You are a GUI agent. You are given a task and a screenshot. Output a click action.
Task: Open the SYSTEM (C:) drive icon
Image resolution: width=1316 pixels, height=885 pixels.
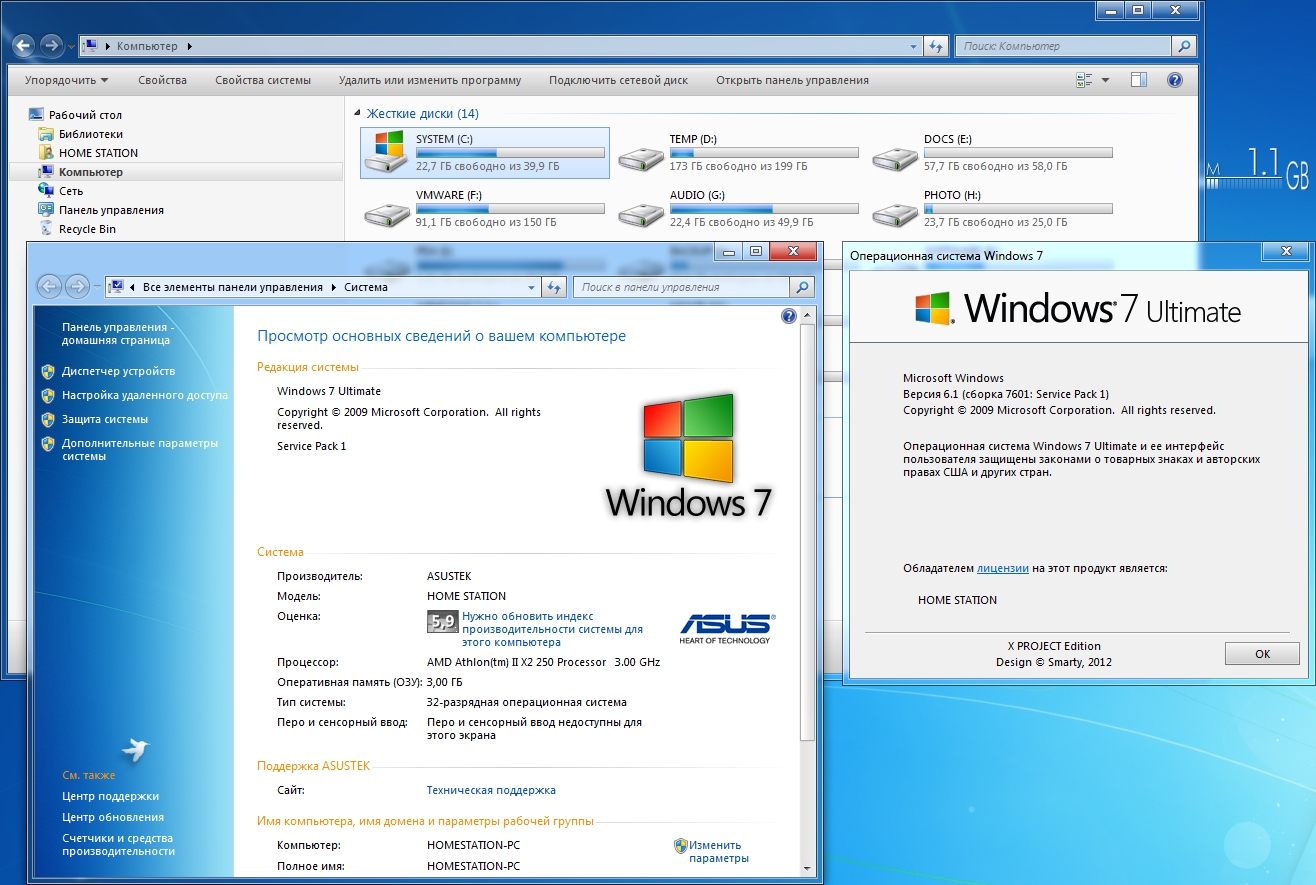click(x=386, y=152)
